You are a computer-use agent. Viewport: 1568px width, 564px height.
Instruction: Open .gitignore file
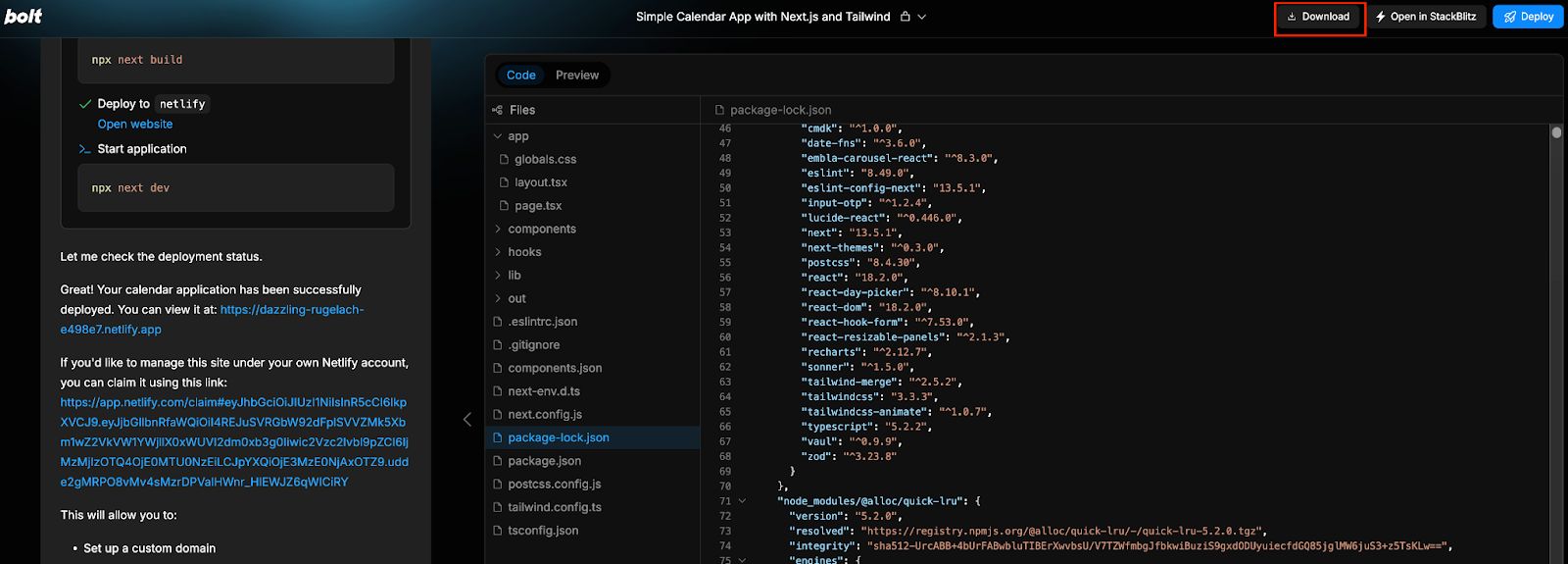[534, 345]
